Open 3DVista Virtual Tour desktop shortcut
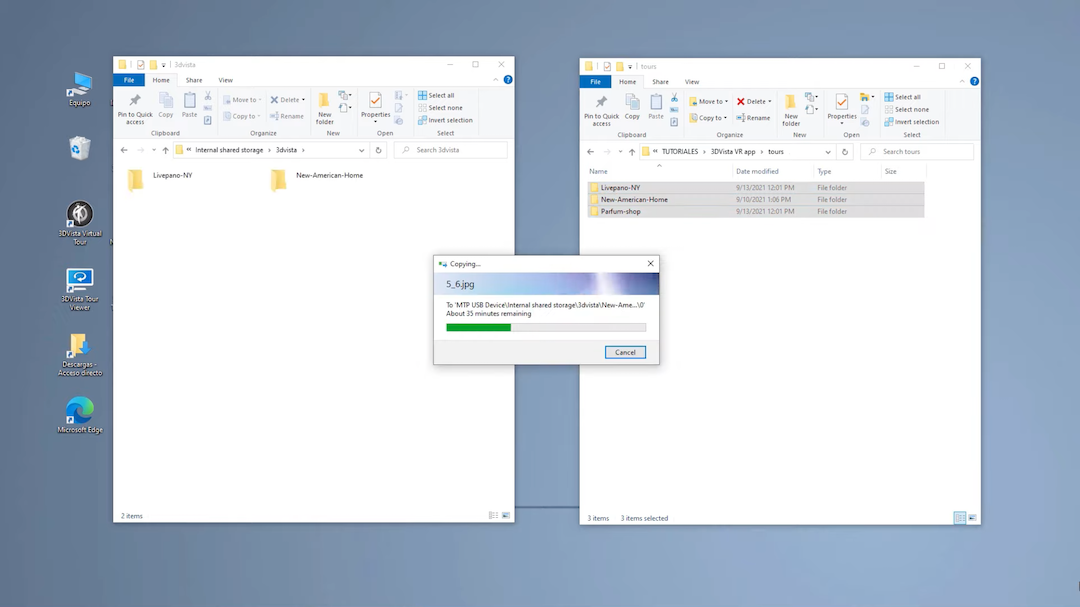Image resolution: width=1080 pixels, height=607 pixels. click(79, 215)
